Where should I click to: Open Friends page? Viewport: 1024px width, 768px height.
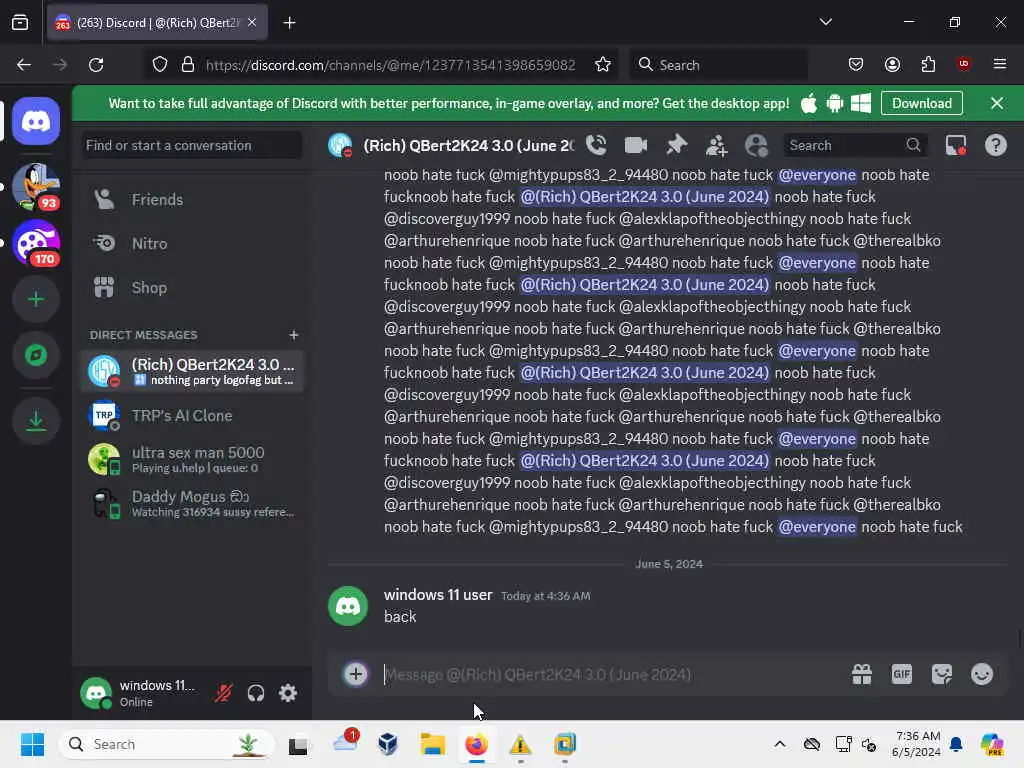pos(192,199)
